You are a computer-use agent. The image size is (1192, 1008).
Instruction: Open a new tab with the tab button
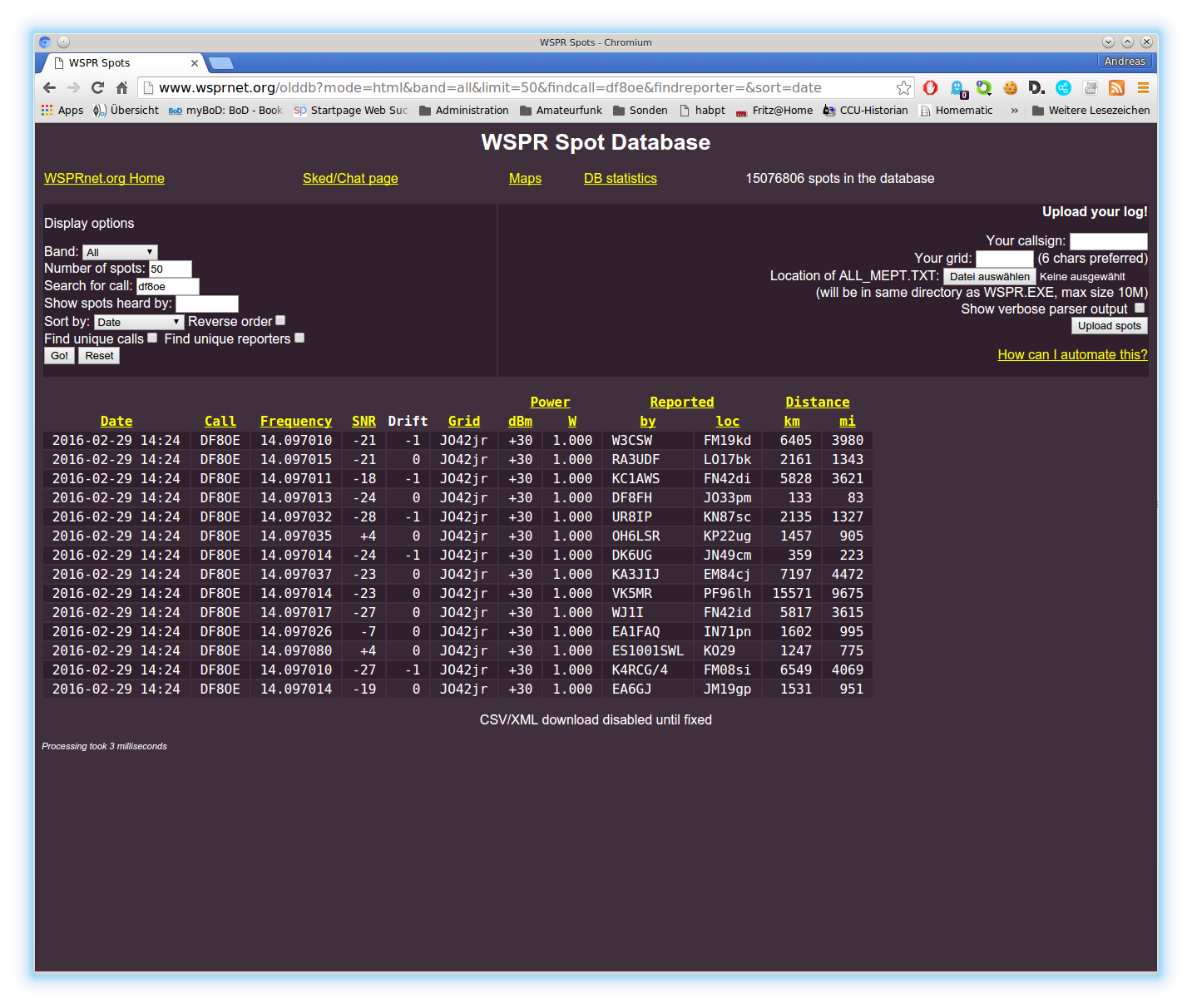pos(220,63)
